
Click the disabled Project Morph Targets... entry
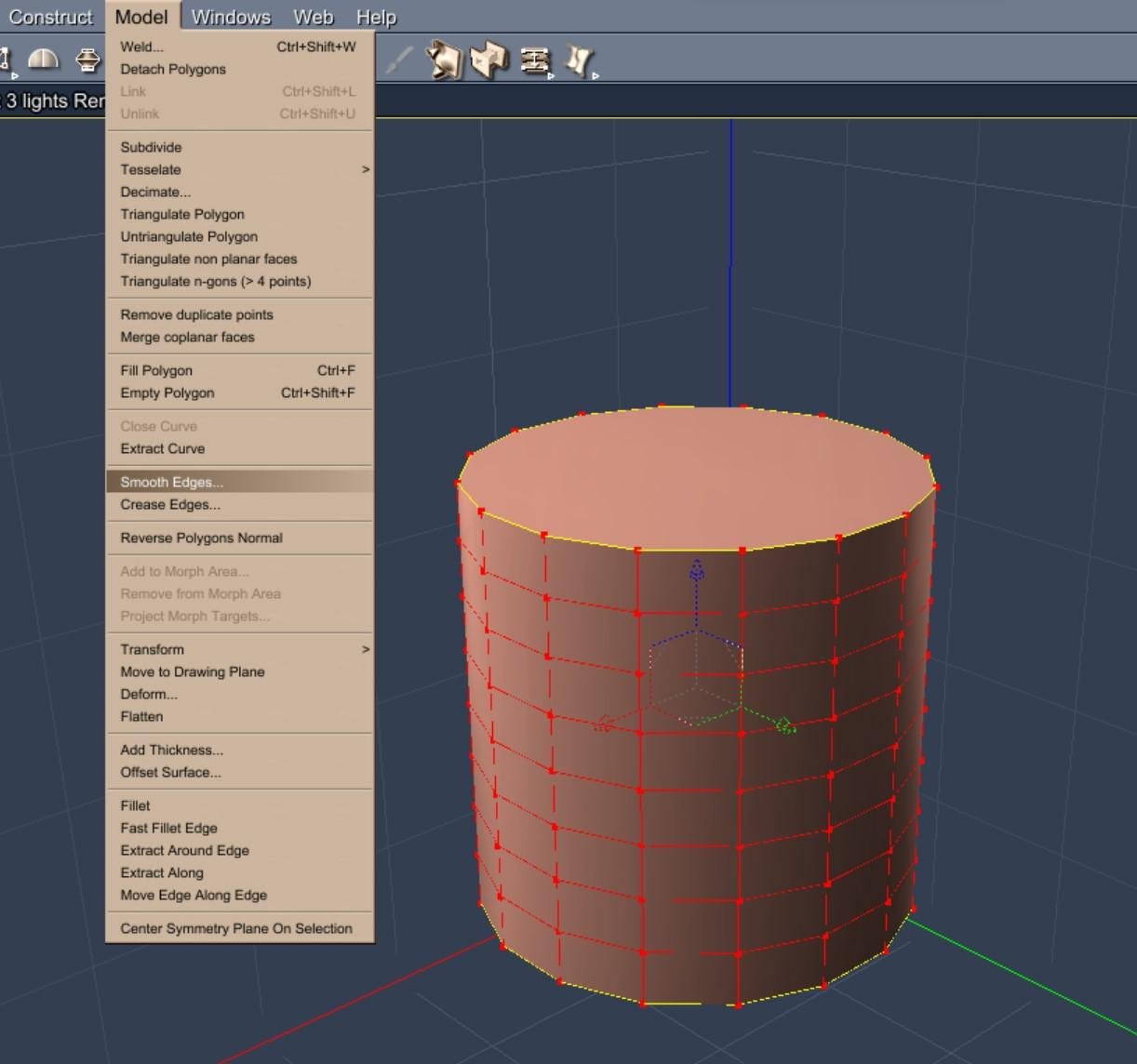pos(240,616)
